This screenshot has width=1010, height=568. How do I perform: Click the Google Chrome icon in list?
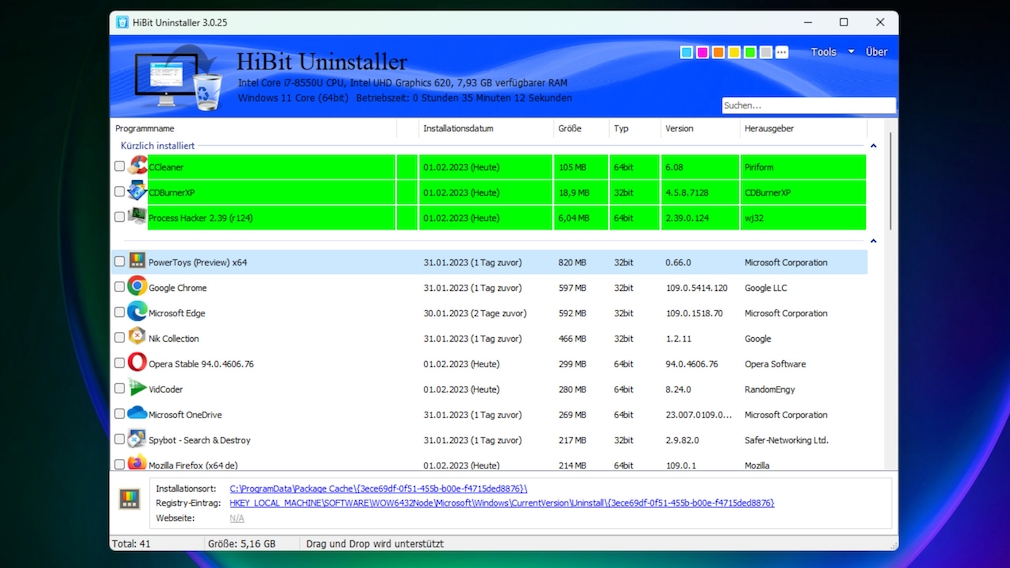[x=137, y=288]
